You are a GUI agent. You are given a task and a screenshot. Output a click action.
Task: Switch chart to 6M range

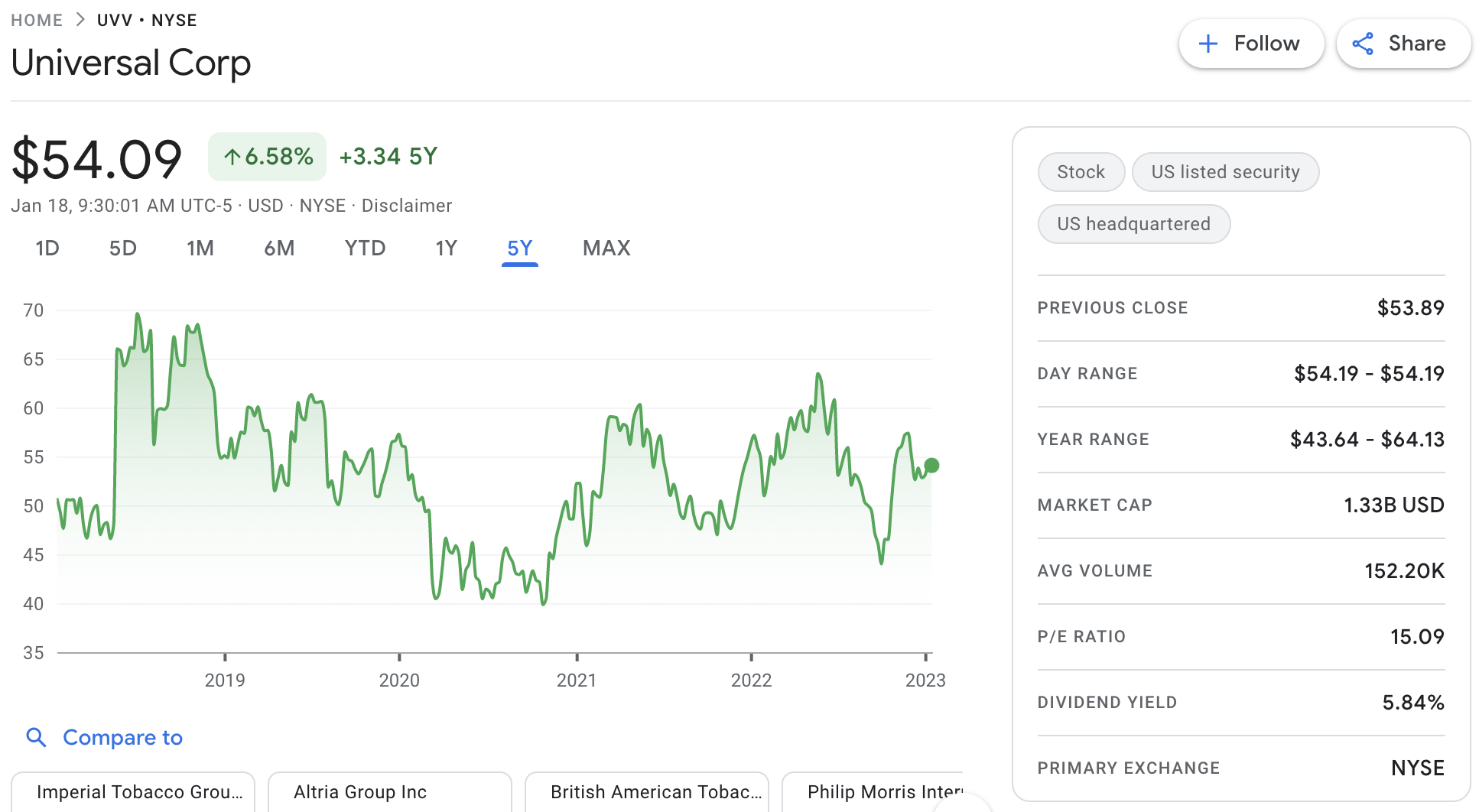coord(279,248)
